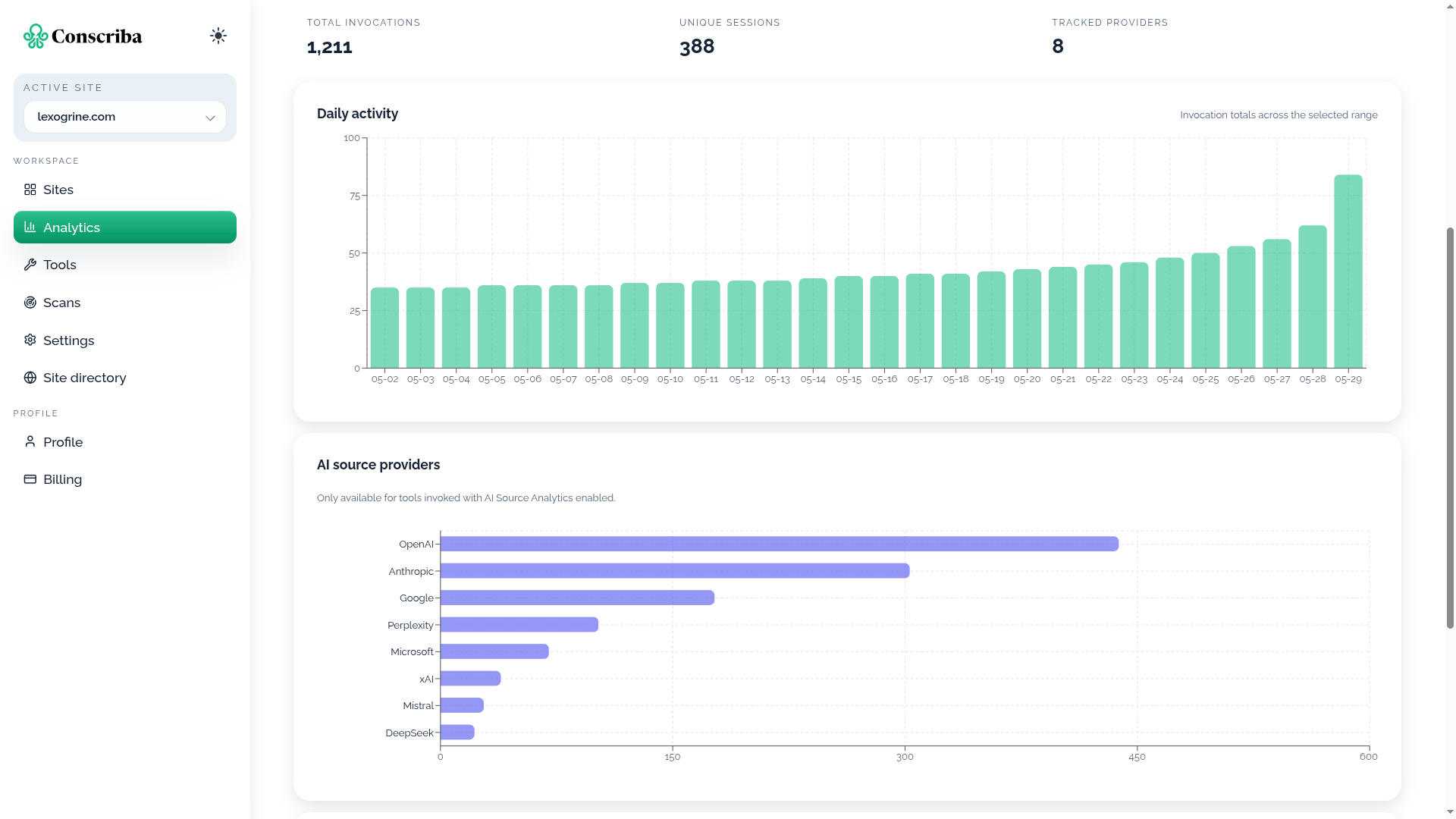Image resolution: width=1456 pixels, height=819 pixels.
Task: Click the OpenAI axis label
Action: pos(416,544)
